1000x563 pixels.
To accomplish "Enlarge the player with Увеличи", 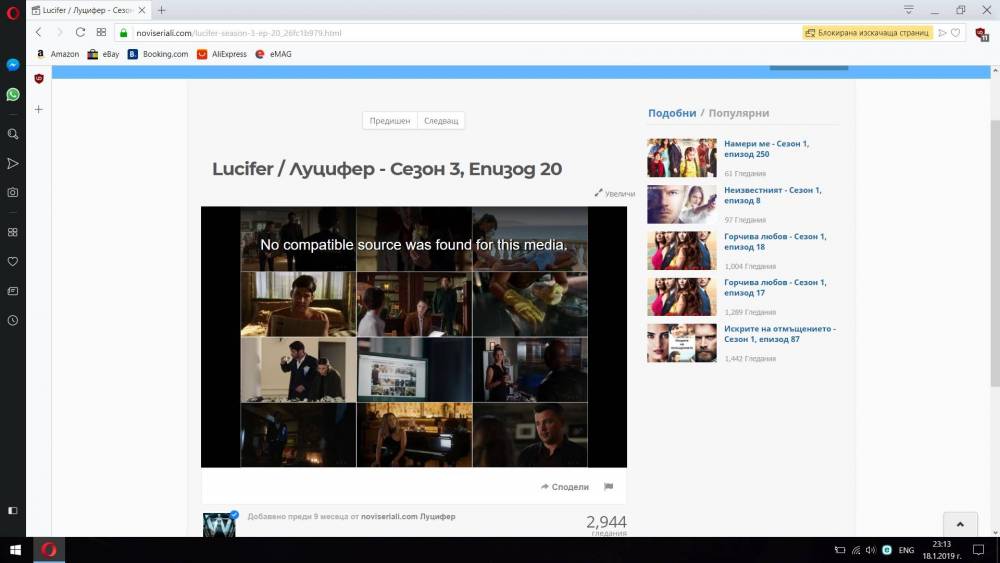I will pyautogui.click(x=615, y=193).
